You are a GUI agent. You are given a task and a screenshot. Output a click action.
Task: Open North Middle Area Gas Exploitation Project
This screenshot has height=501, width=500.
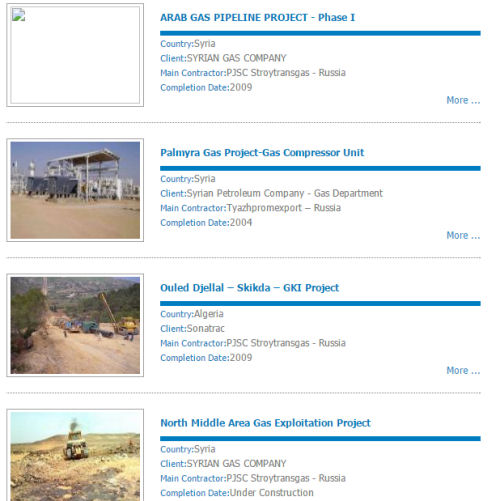click(265, 423)
